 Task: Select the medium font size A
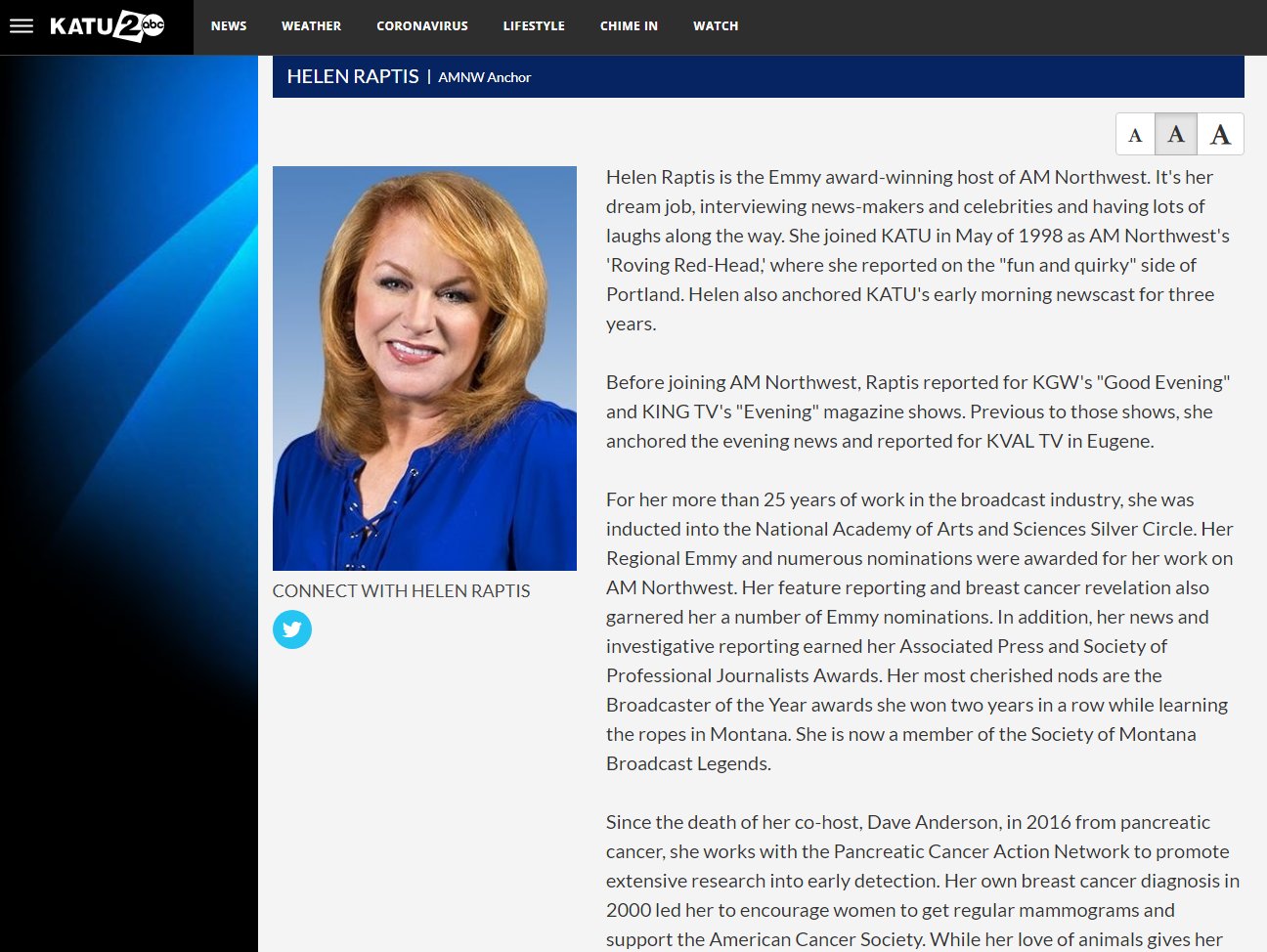[1176, 134]
